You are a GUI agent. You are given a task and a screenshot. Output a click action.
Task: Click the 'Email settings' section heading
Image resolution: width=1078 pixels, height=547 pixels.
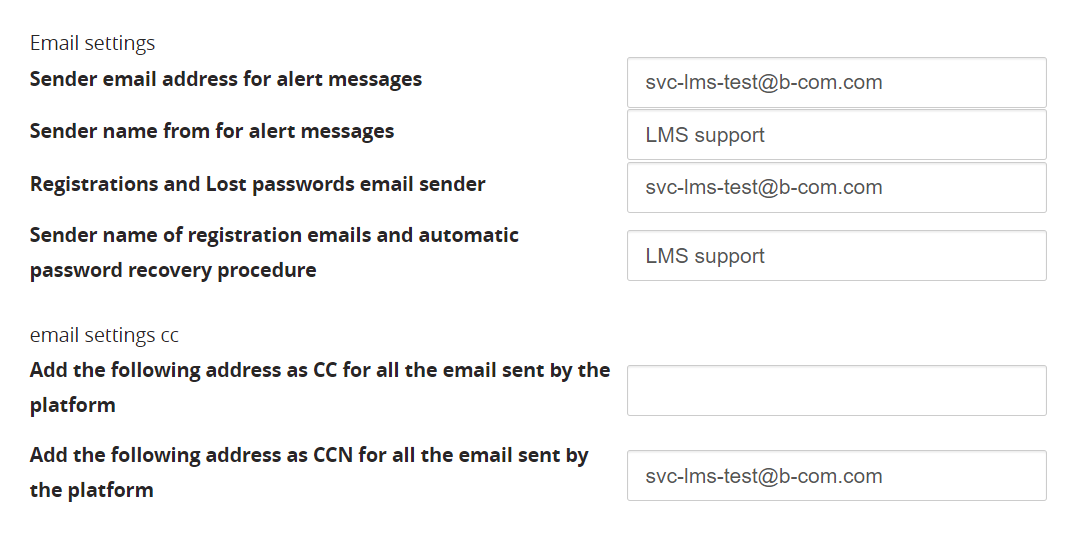tap(92, 43)
